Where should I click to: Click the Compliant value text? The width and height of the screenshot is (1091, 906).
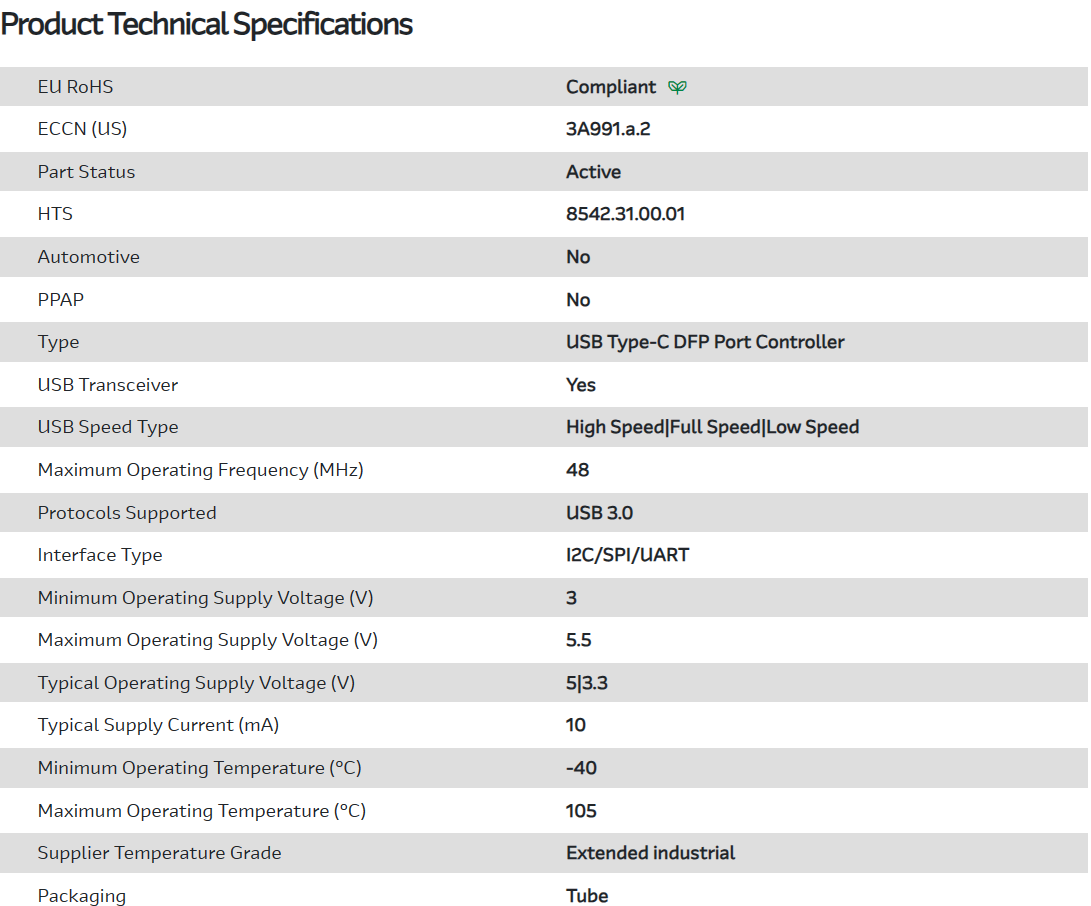click(x=610, y=87)
